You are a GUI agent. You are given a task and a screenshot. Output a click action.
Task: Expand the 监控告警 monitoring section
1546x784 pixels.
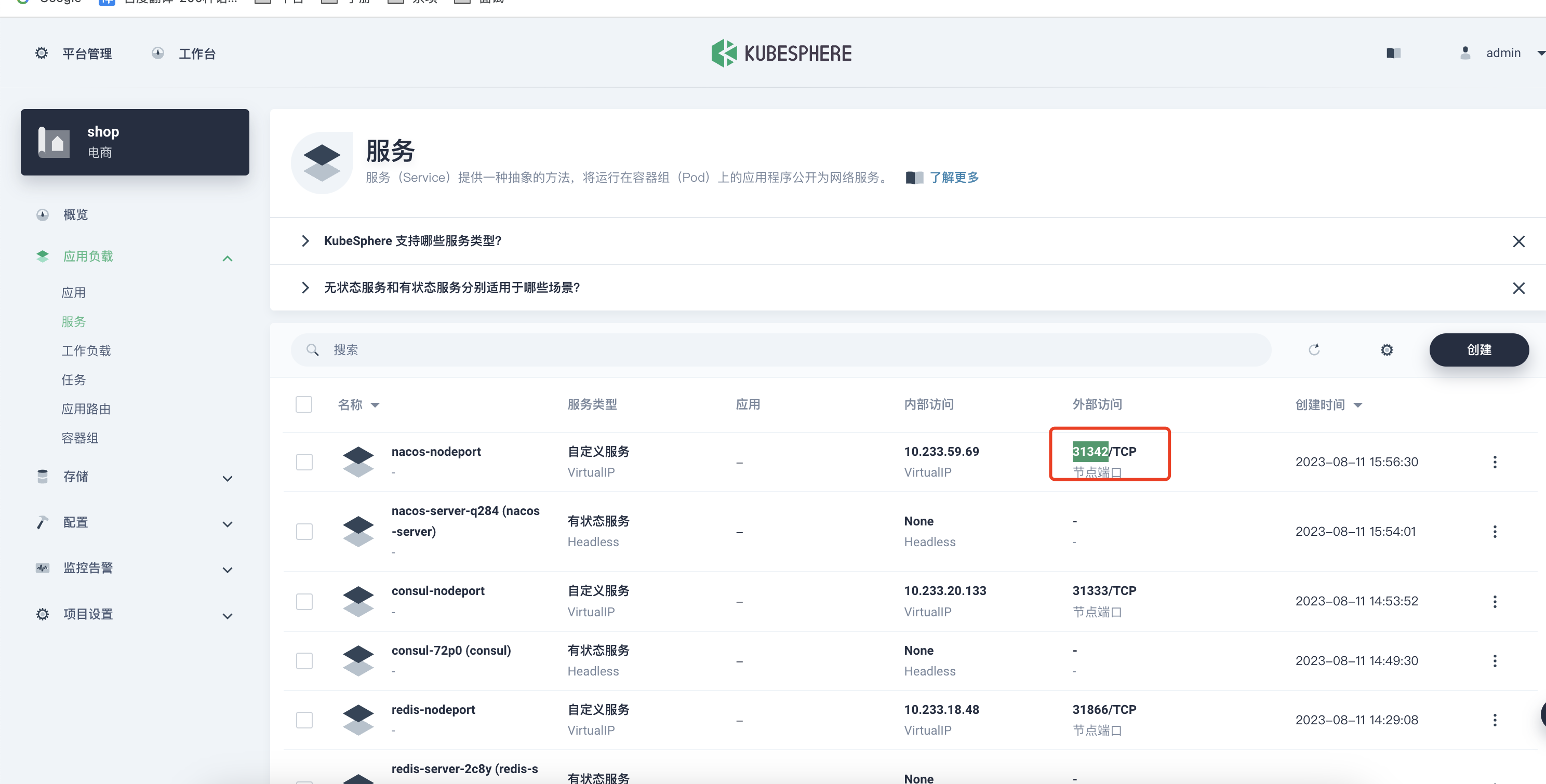click(228, 569)
